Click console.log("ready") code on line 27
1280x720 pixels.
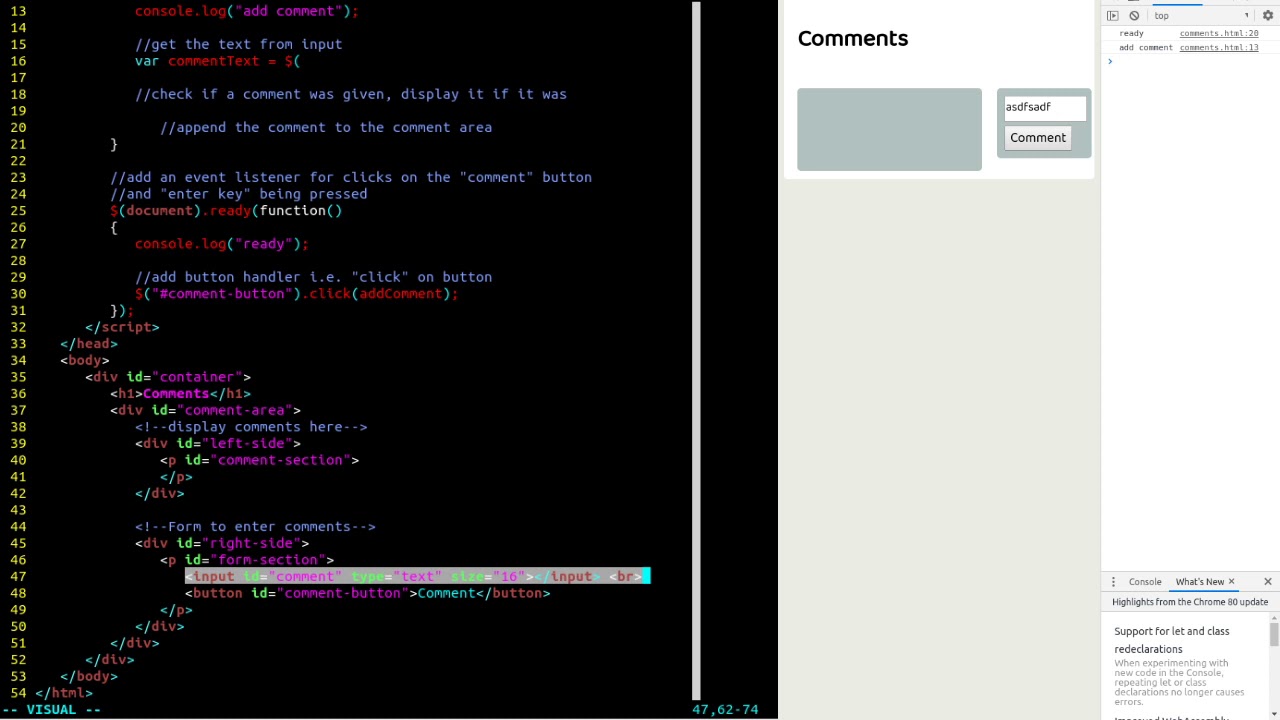pos(222,244)
